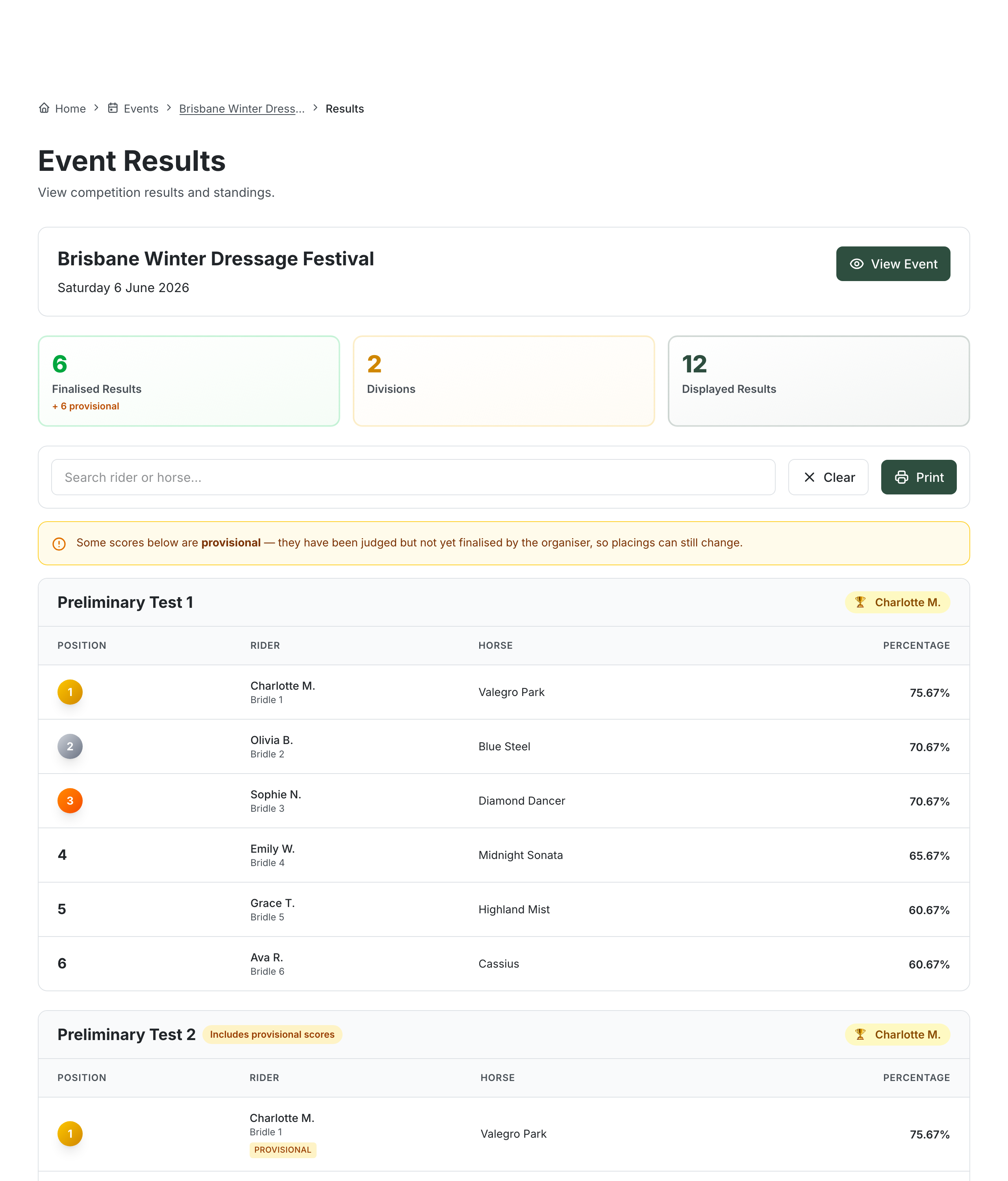1008x1181 pixels.
Task: Click horse Cassius
Action: point(499,963)
